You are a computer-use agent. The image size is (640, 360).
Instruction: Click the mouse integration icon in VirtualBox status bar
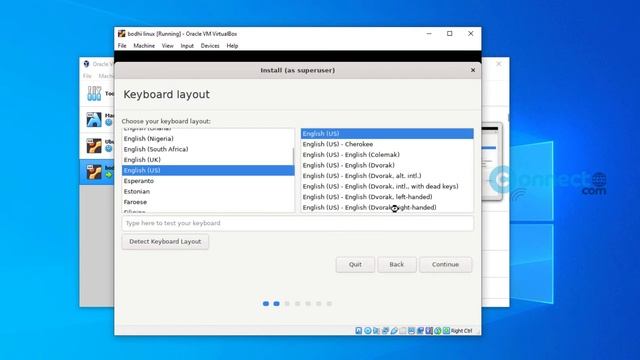coord(438,331)
